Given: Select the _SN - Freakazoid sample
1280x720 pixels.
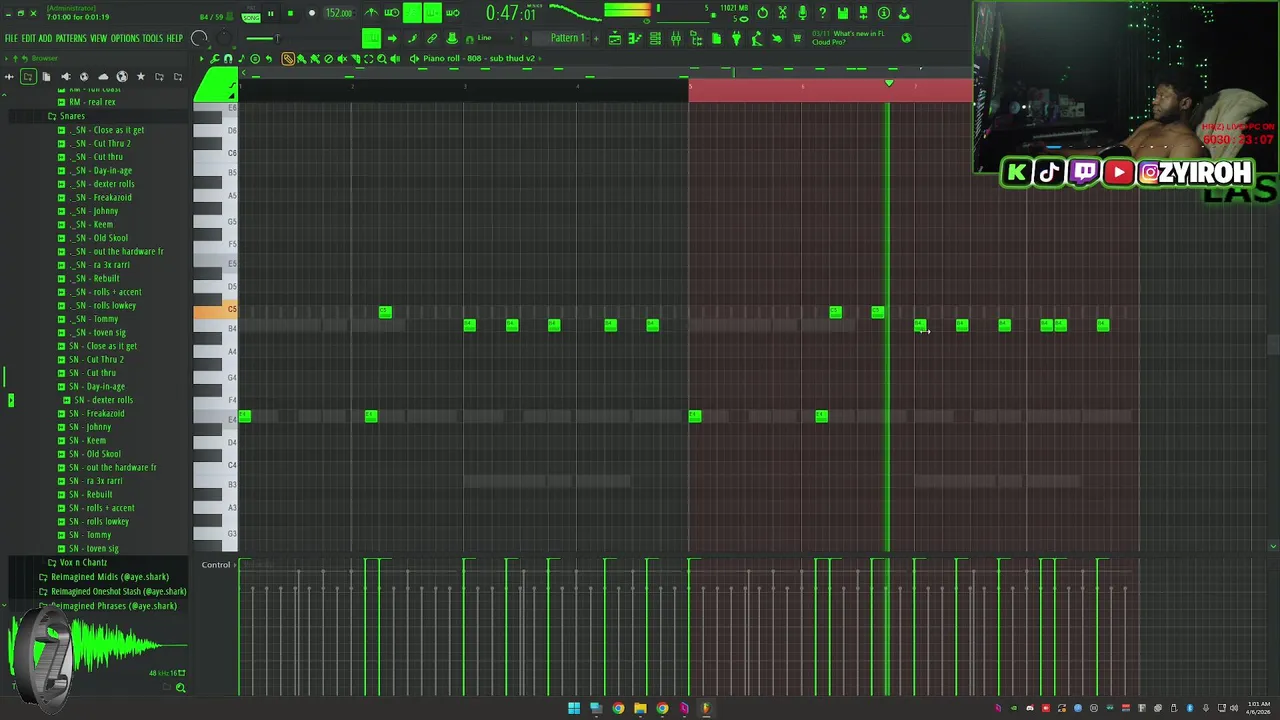Looking at the screenshot, I should pyautogui.click(x=103, y=197).
